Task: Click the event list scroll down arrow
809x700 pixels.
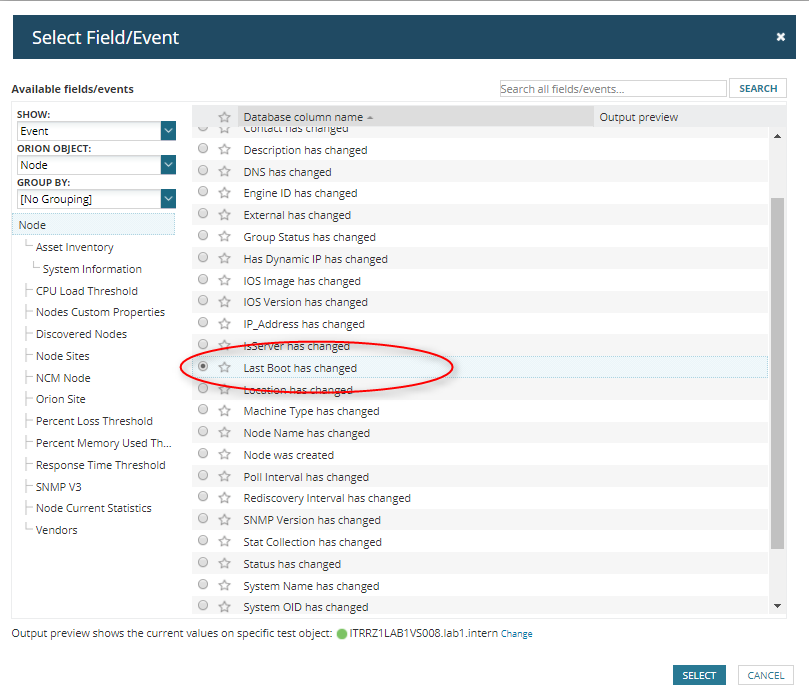Action: coord(777,606)
